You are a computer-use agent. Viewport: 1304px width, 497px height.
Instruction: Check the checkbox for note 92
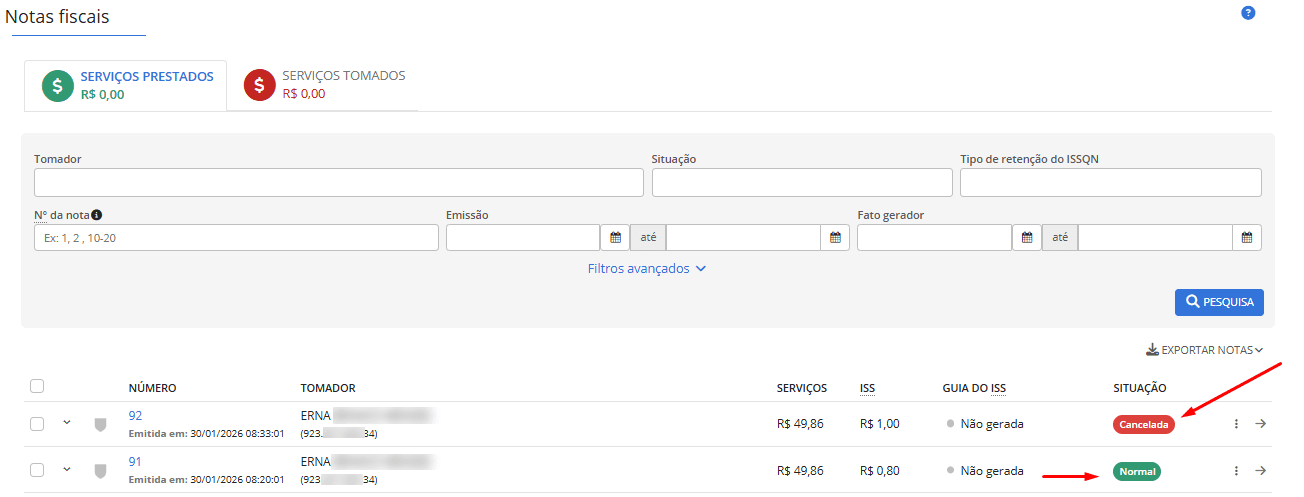click(x=37, y=424)
